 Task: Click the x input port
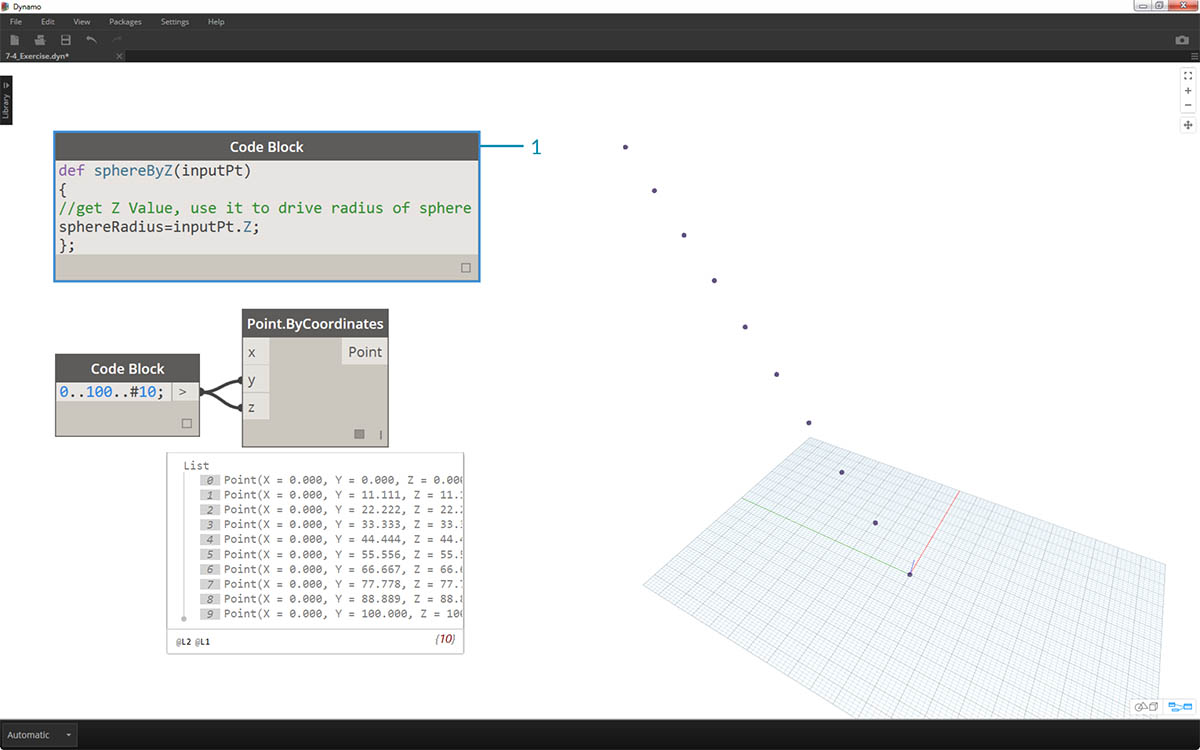(x=255, y=352)
